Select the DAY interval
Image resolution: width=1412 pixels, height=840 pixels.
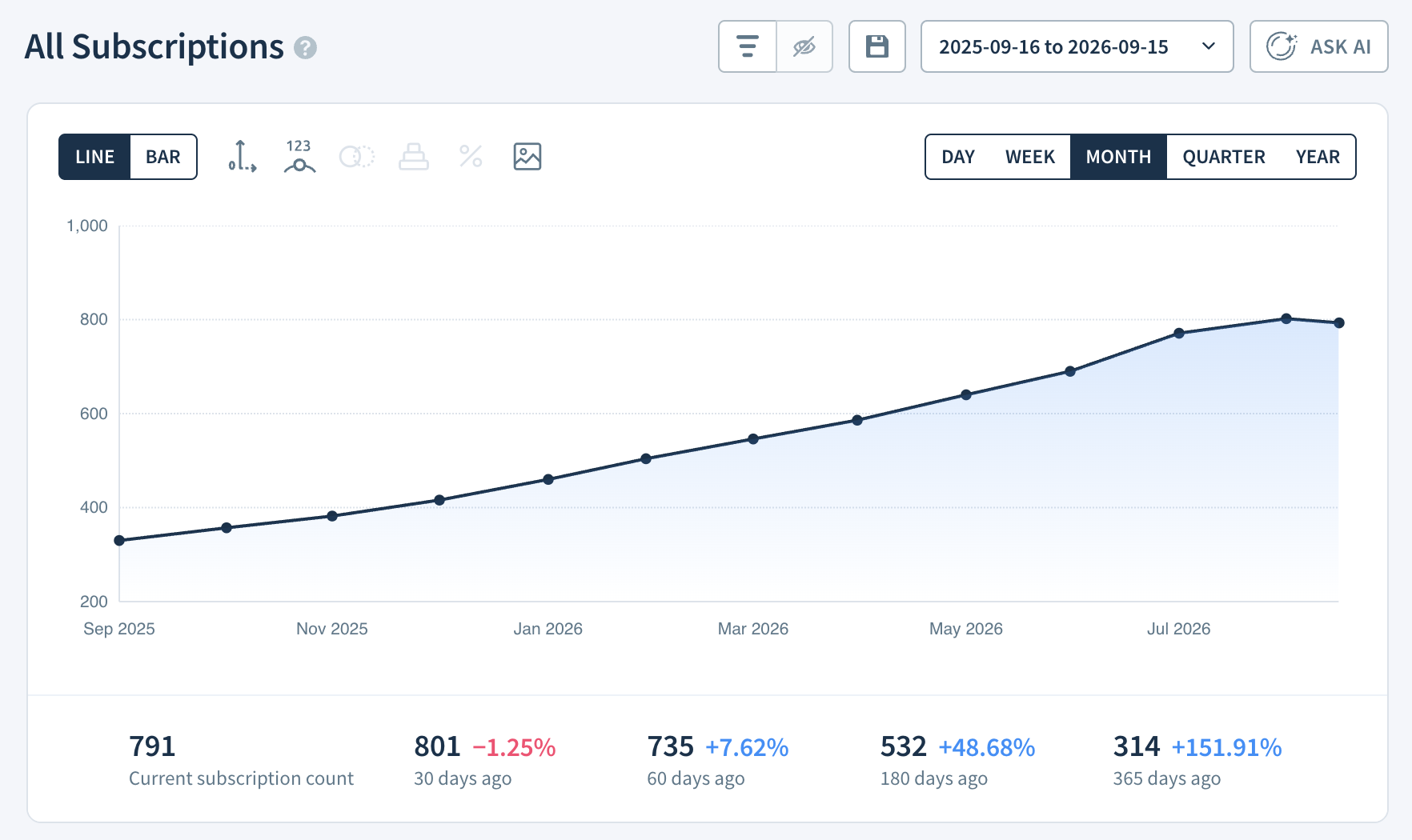click(x=958, y=157)
